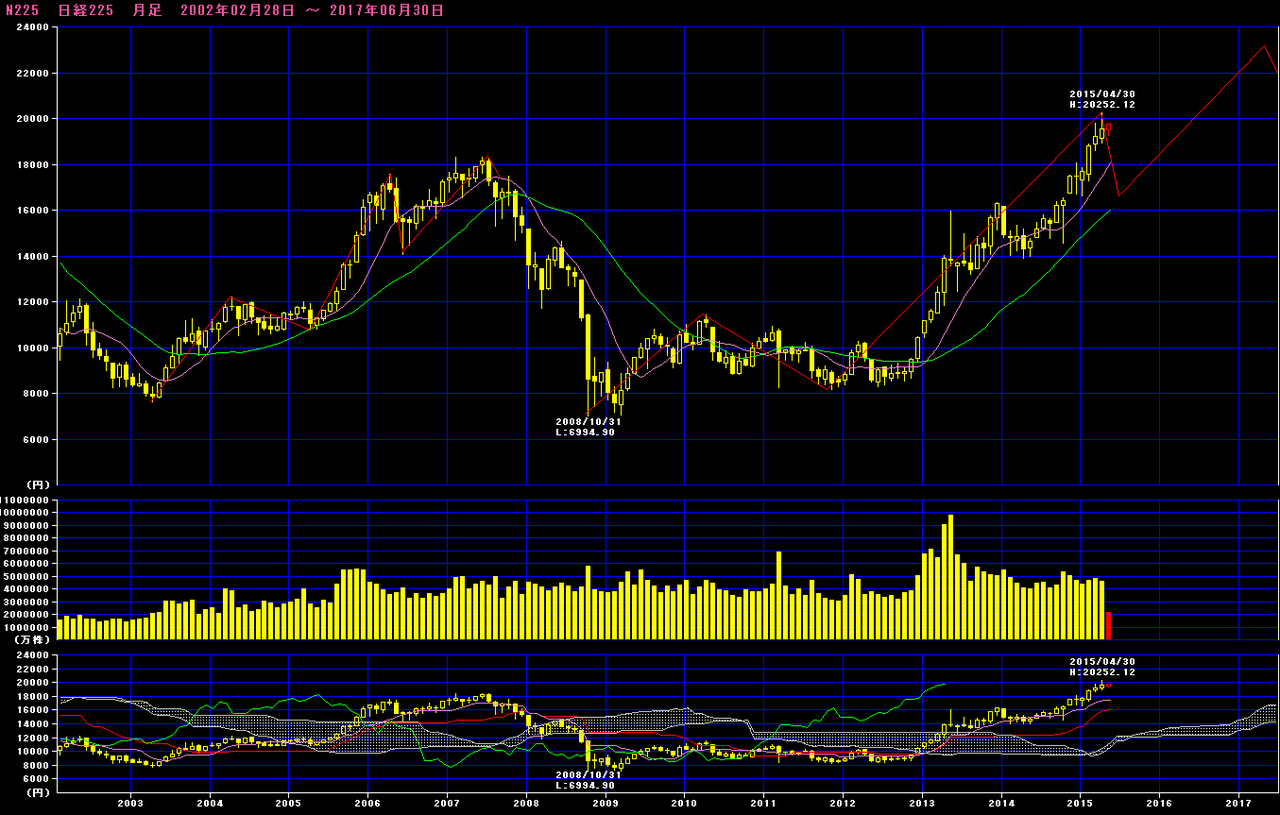Click the (円) unit label under the main price chart
Screen dimensions: 1280x815
pyautogui.click(x=36, y=485)
